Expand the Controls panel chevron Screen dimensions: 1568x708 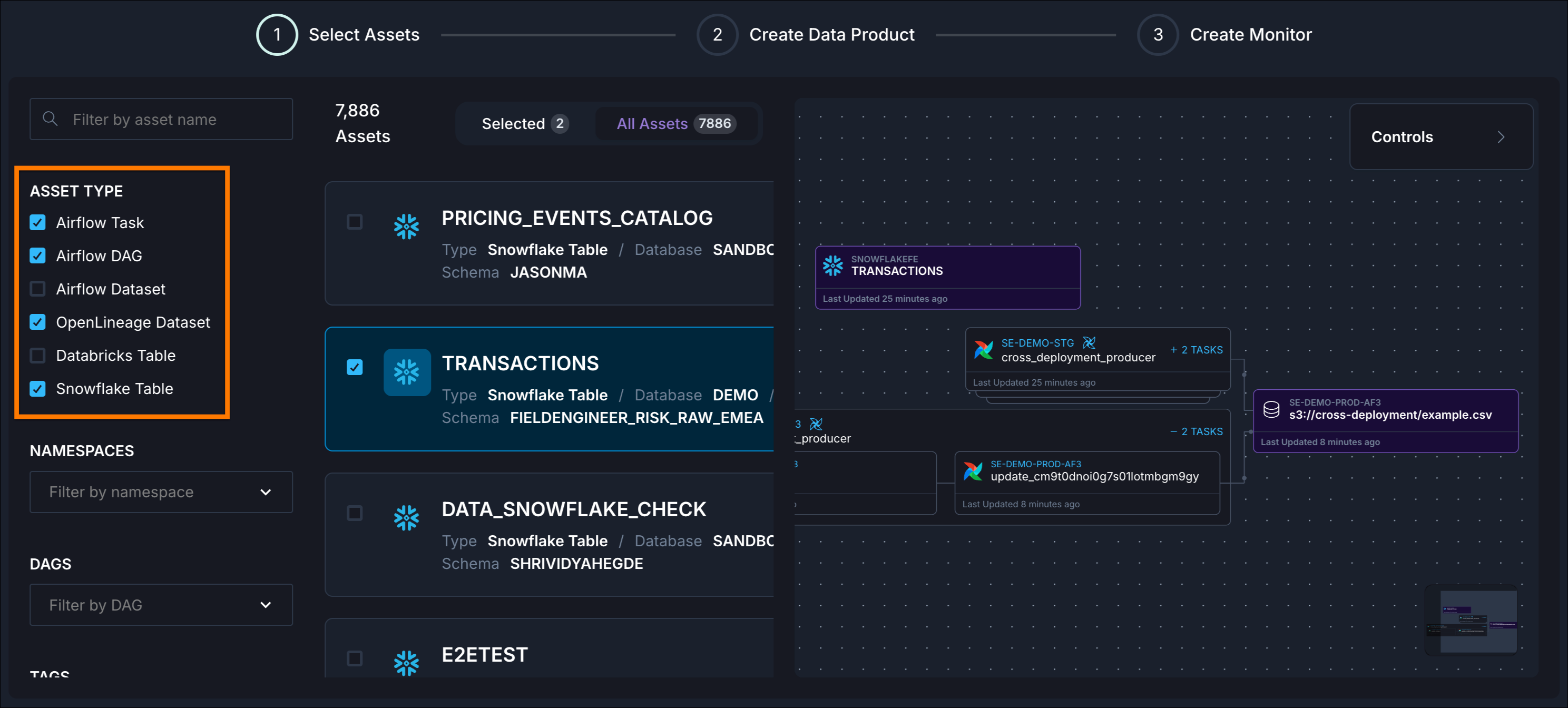[1501, 136]
